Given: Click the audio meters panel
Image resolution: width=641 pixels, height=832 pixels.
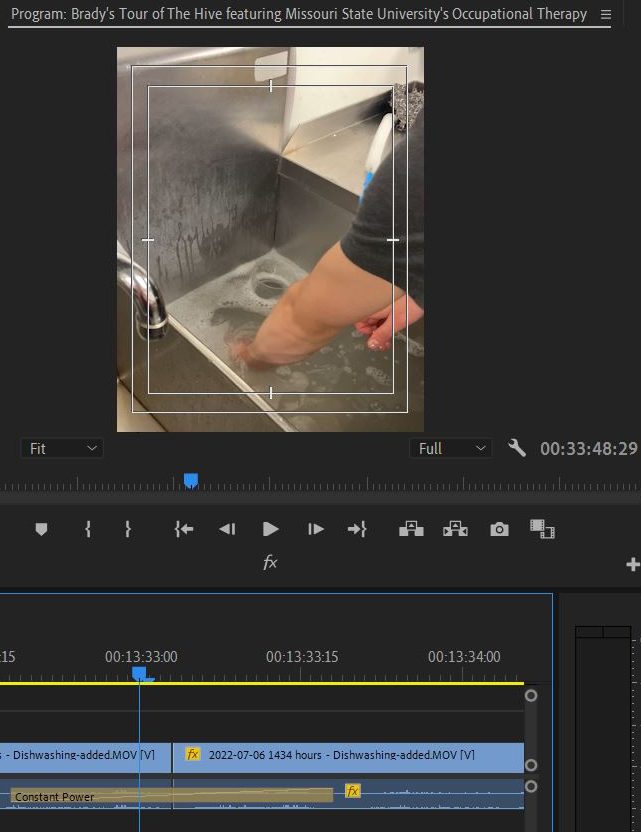Looking at the screenshot, I should (603, 729).
